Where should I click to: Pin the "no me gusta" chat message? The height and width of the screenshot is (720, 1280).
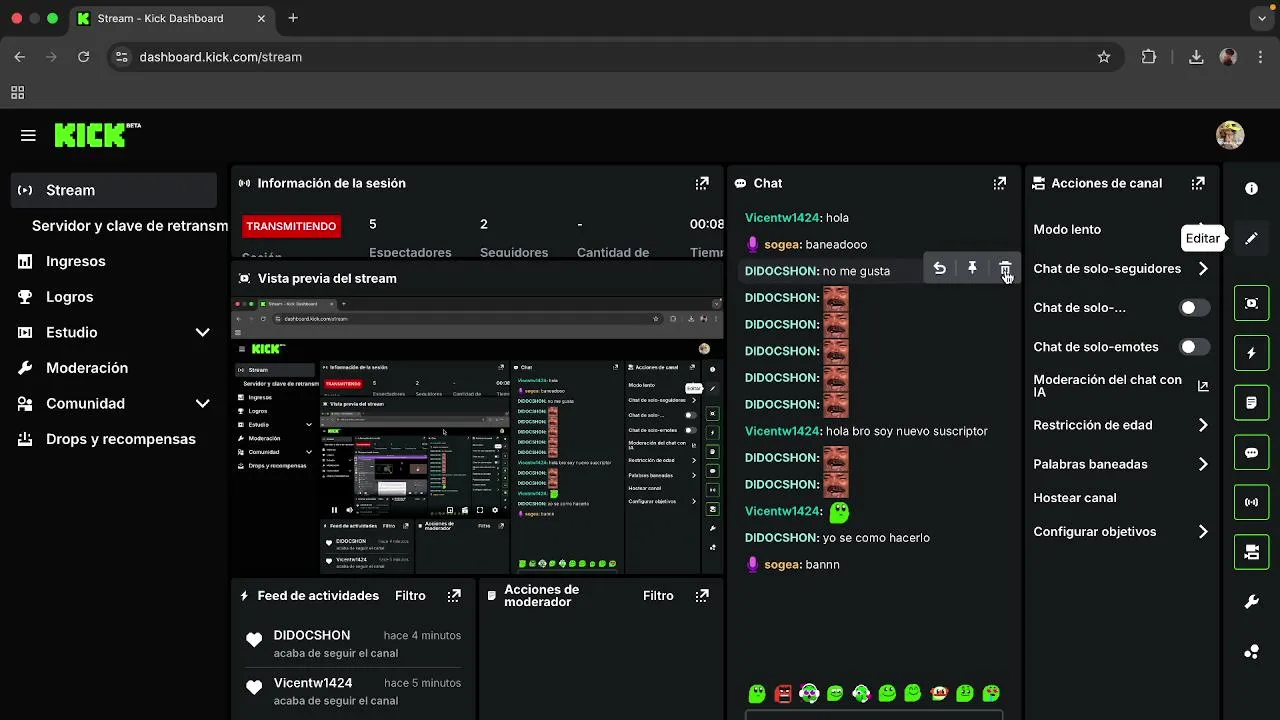click(x=972, y=268)
